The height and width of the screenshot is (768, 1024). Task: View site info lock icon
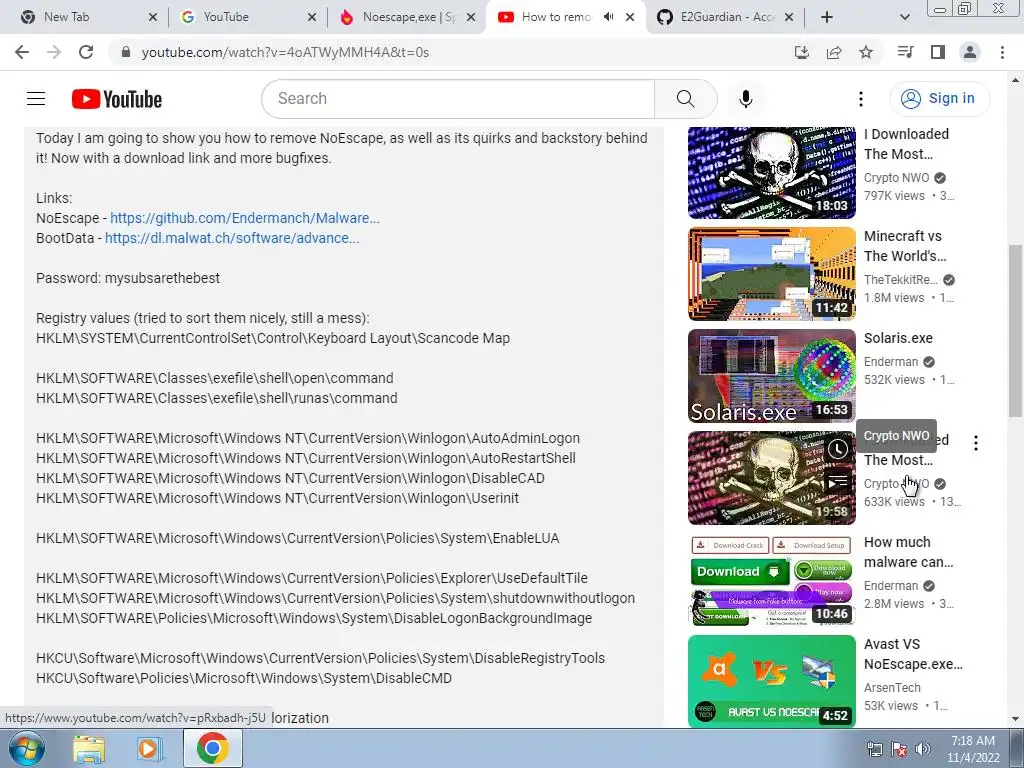point(126,52)
